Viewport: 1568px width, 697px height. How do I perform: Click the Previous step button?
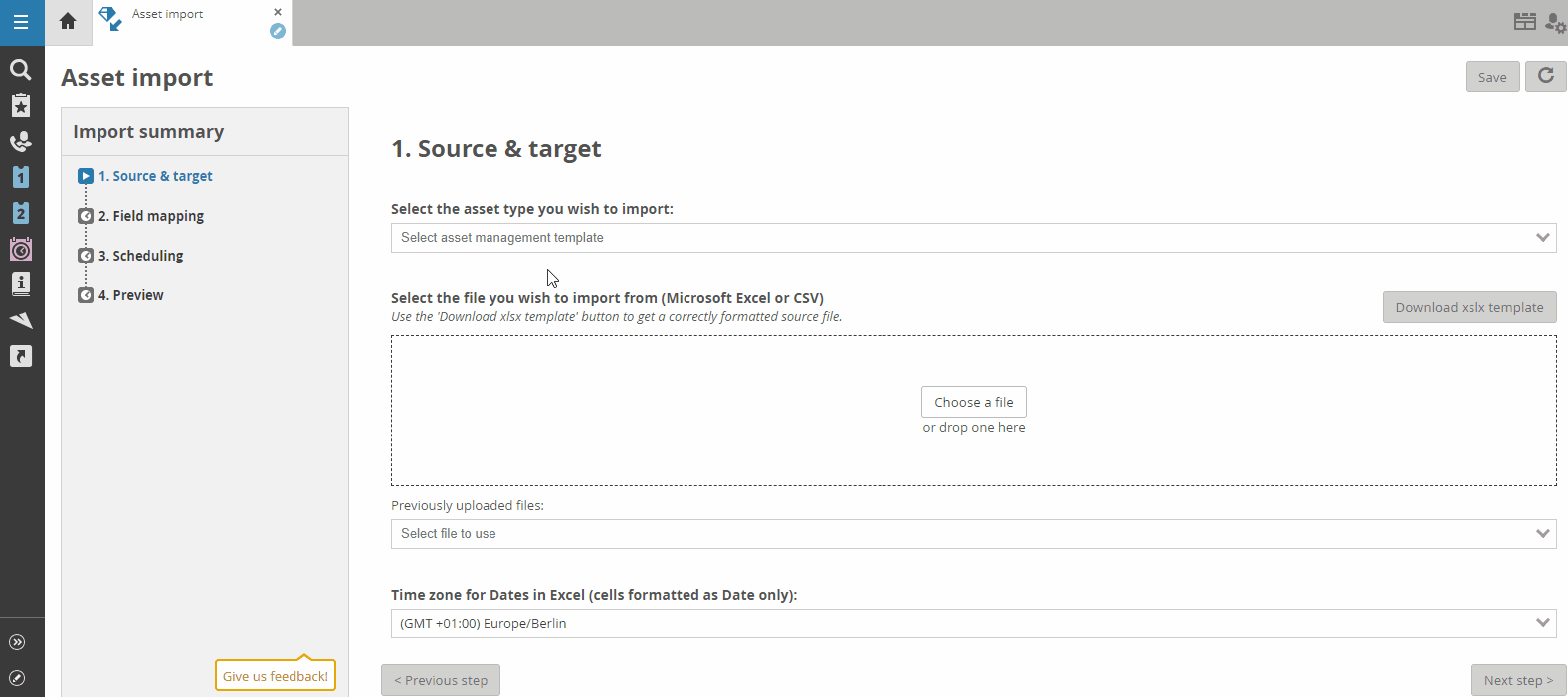coord(441,680)
